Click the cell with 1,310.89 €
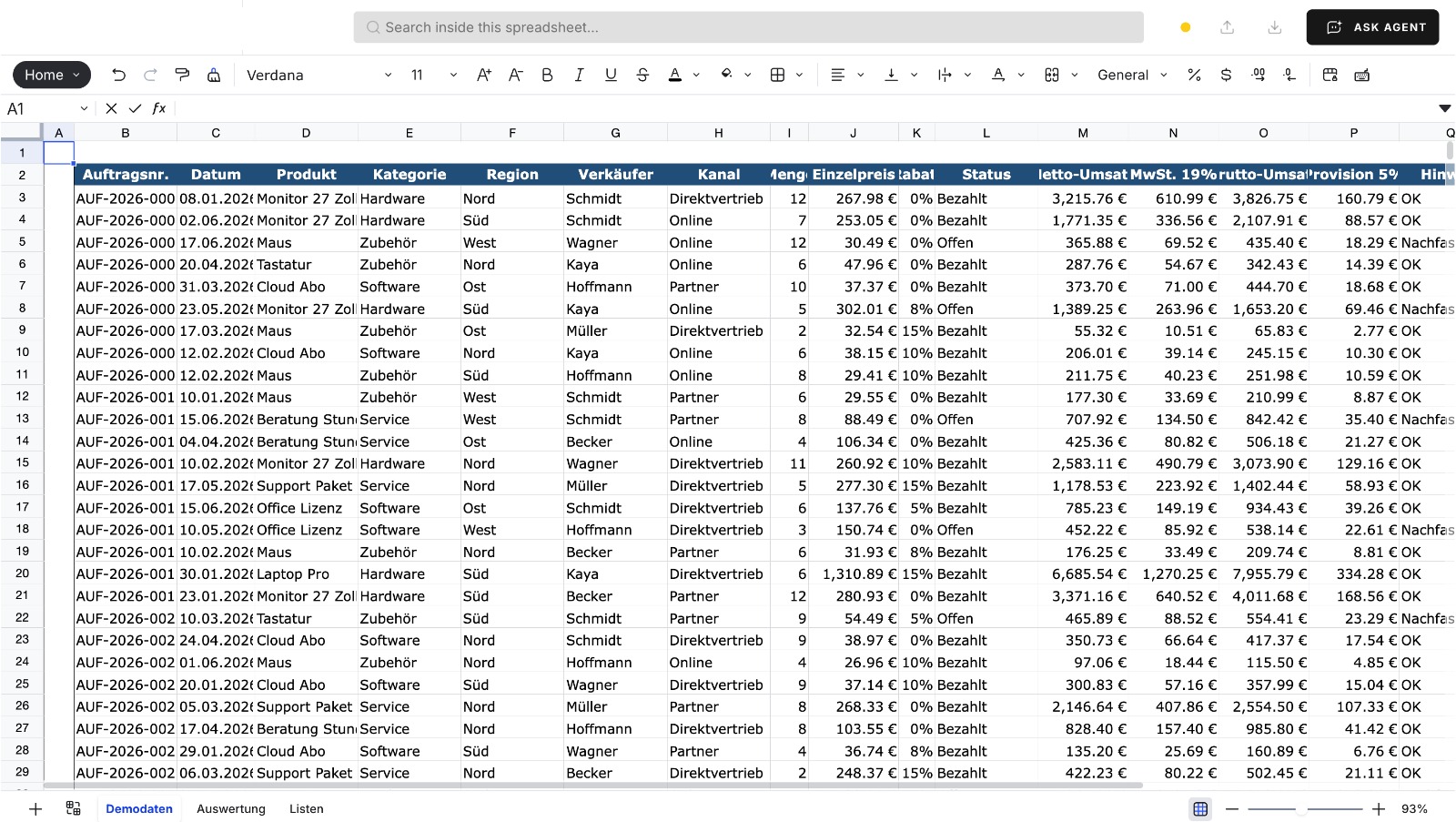 (x=853, y=574)
